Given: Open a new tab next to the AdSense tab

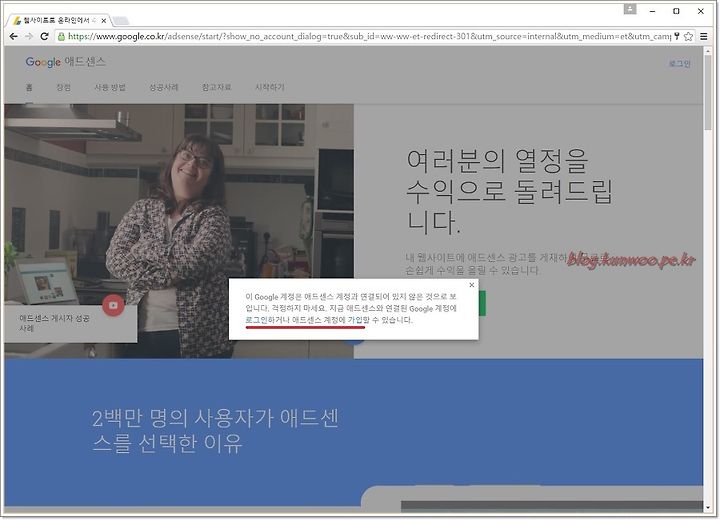Looking at the screenshot, I should 121,21.
